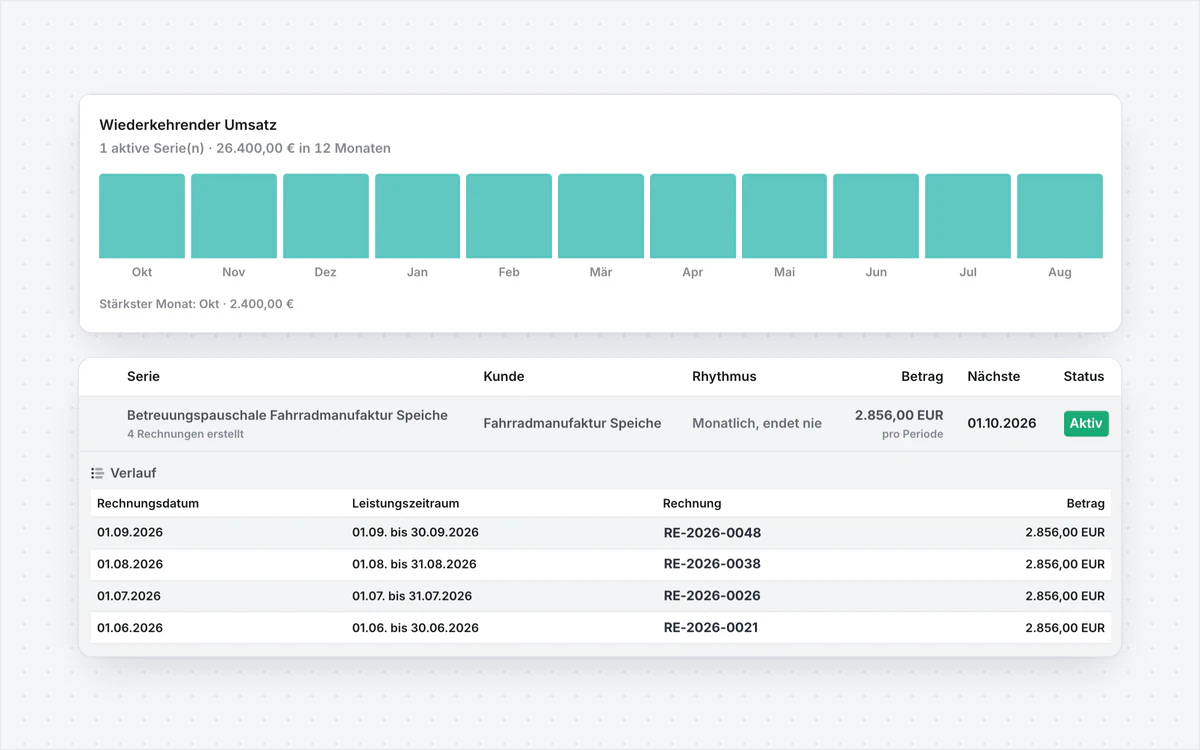This screenshot has width=1200, height=750.
Task: Open series Betreuungspauschale Fahrradmanufaktur Speiche
Action: click(x=287, y=415)
